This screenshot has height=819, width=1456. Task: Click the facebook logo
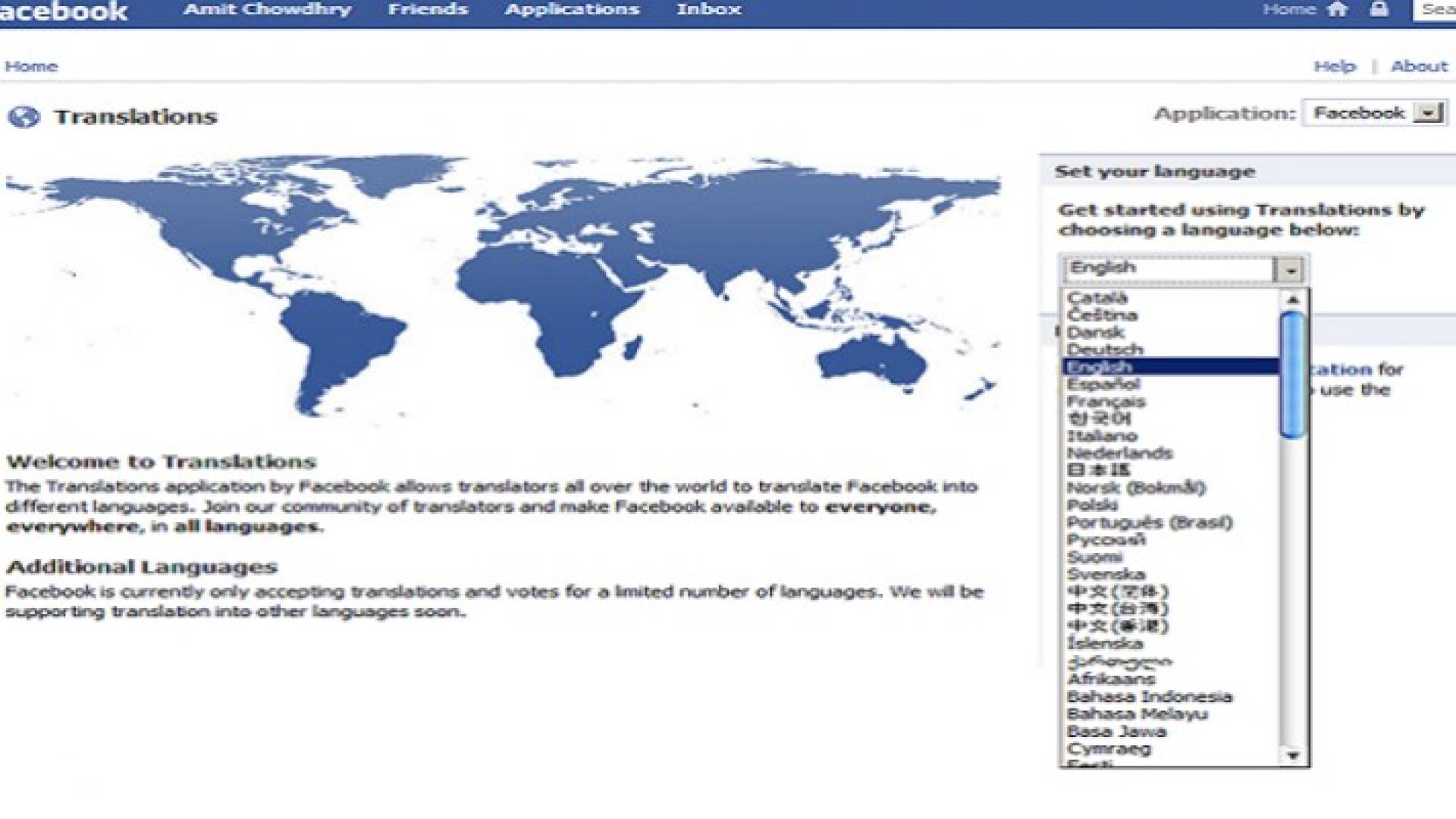click(x=64, y=11)
